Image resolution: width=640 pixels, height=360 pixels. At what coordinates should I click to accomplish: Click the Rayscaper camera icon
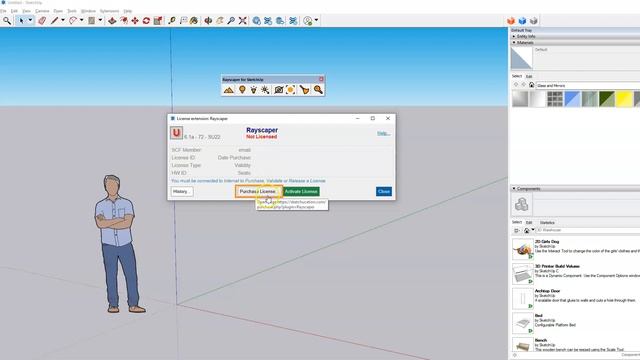tap(279, 90)
